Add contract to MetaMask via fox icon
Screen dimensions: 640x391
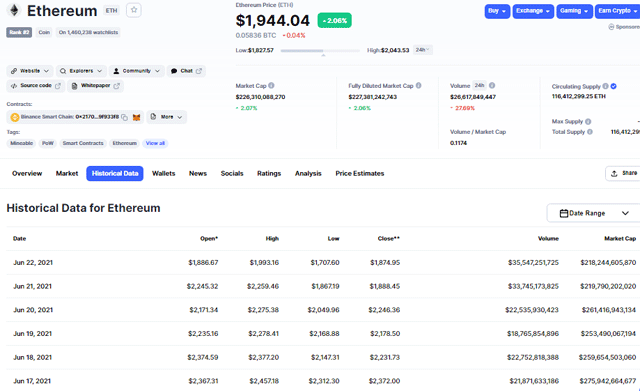click(136, 117)
